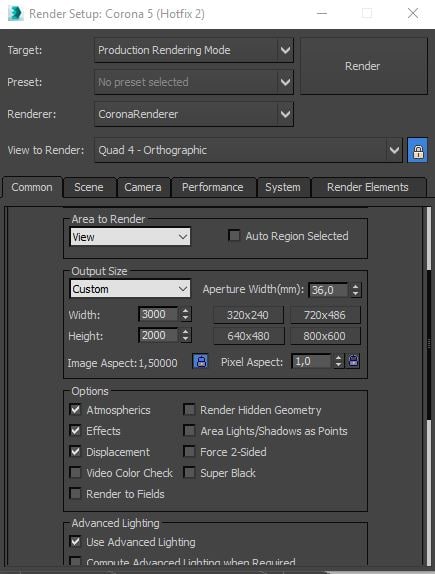
Task: Select the 720x486 size preset
Action: point(325,315)
